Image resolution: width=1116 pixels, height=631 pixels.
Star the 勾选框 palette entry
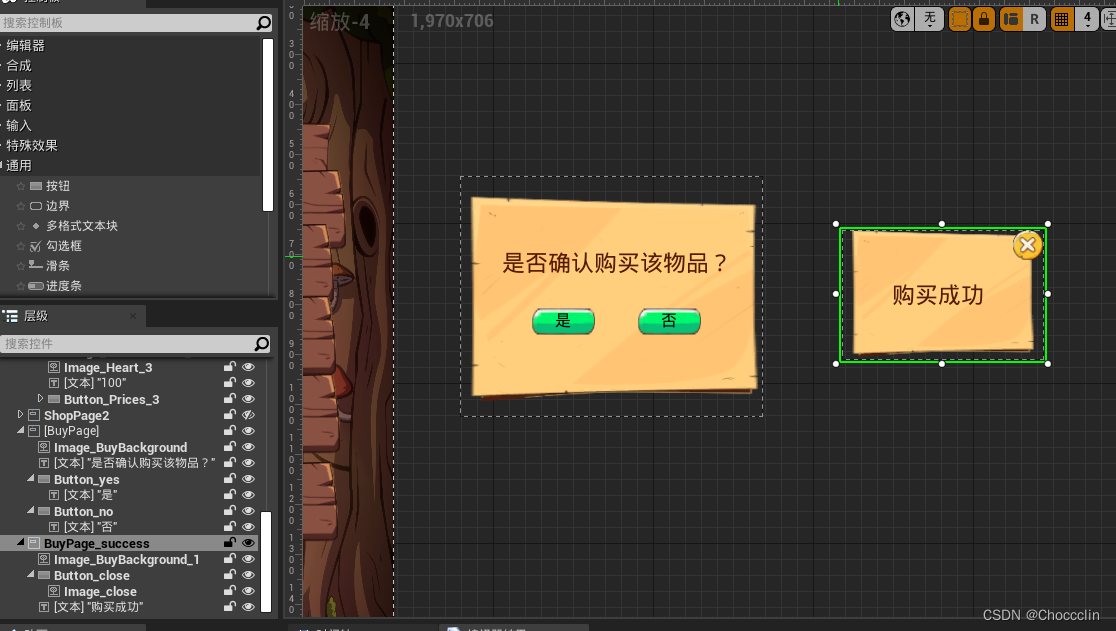click(21, 245)
